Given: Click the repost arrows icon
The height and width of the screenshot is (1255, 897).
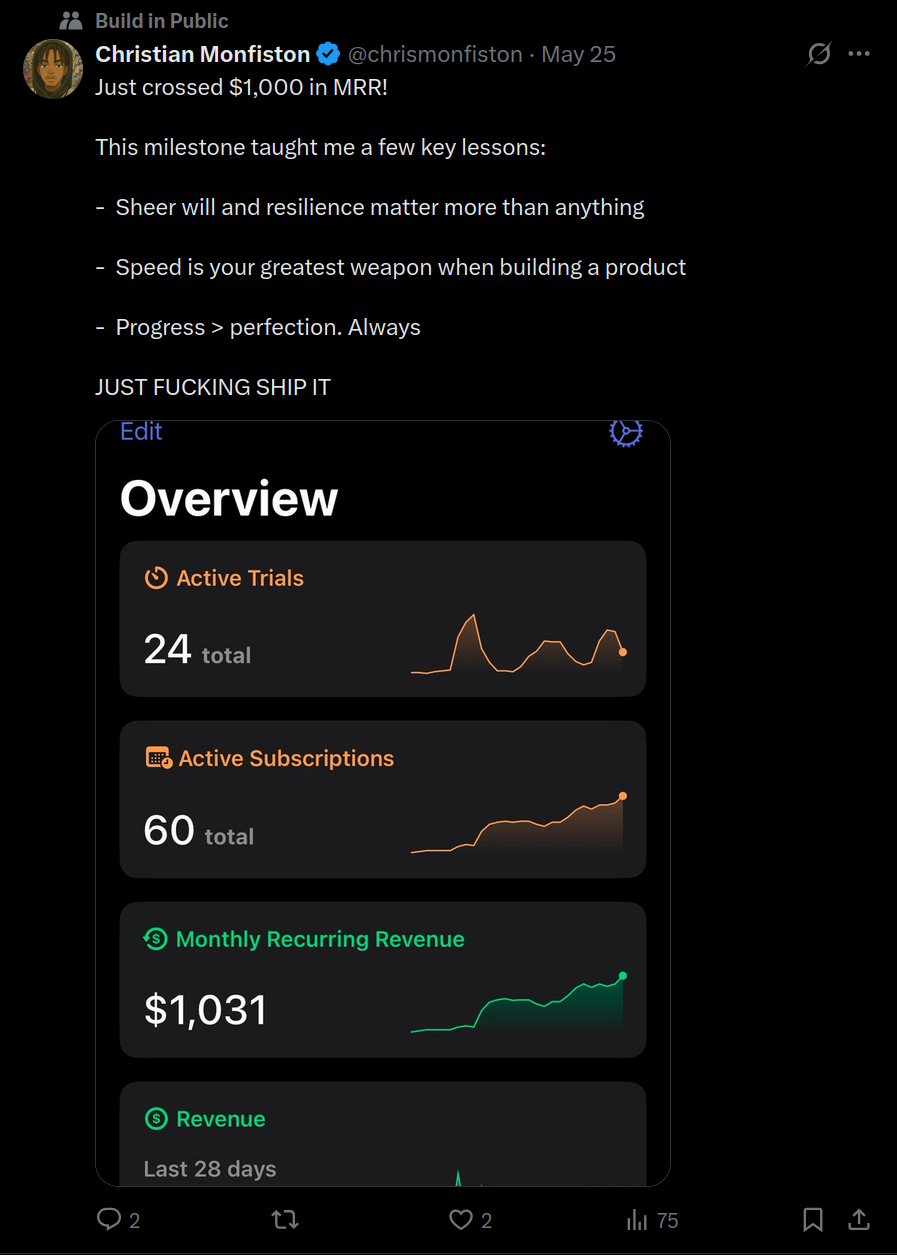Looking at the screenshot, I should (285, 1219).
